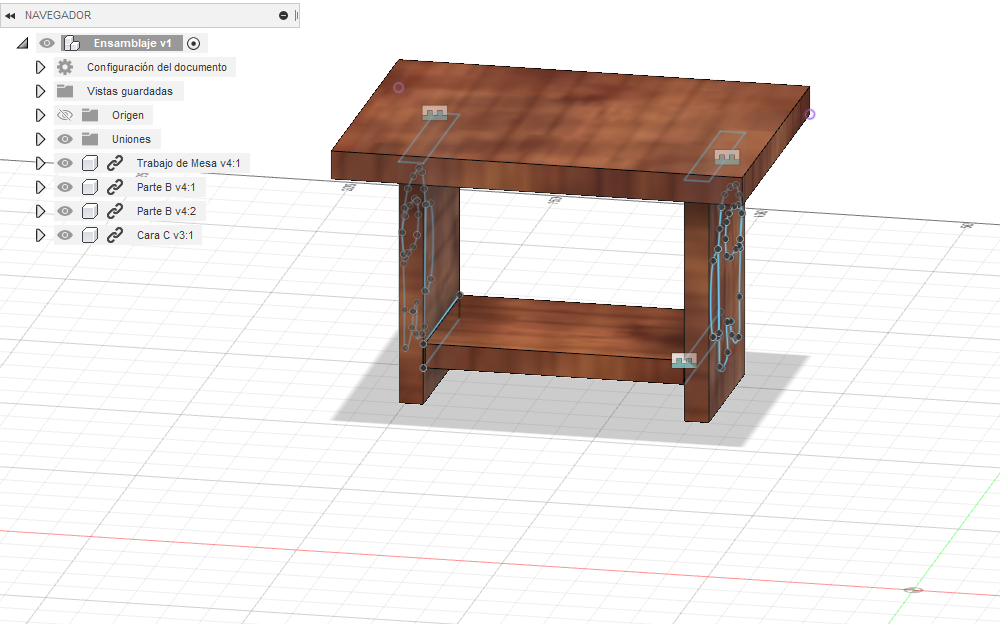Click the purple circle point at tabletop right corner
The width and height of the screenshot is (1000, 624).
pyautogui.click(x=810, y=114)
